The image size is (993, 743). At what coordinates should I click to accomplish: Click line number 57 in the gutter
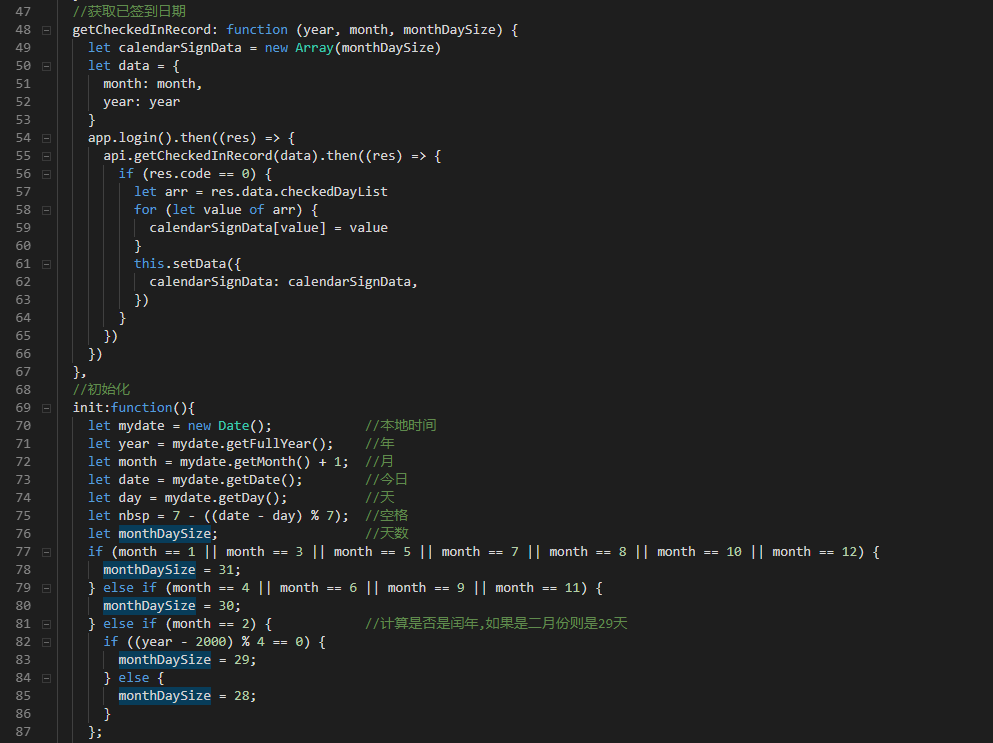23,191
